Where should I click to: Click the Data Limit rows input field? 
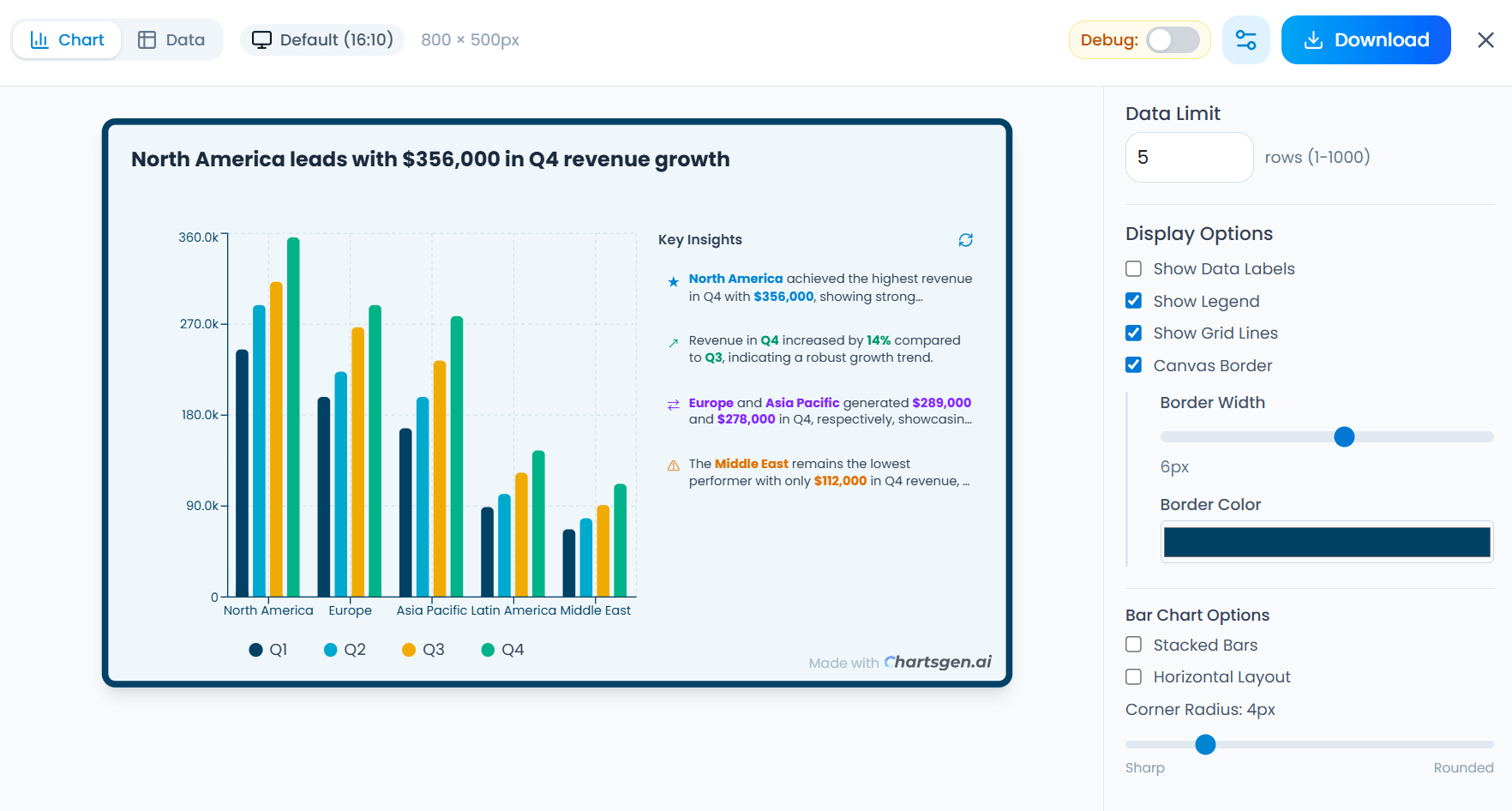tap(1189, 158)
